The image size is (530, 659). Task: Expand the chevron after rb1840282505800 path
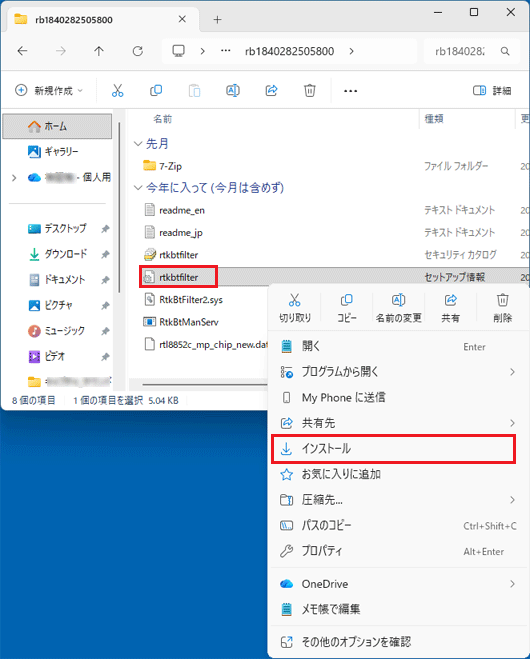(351, 51)
